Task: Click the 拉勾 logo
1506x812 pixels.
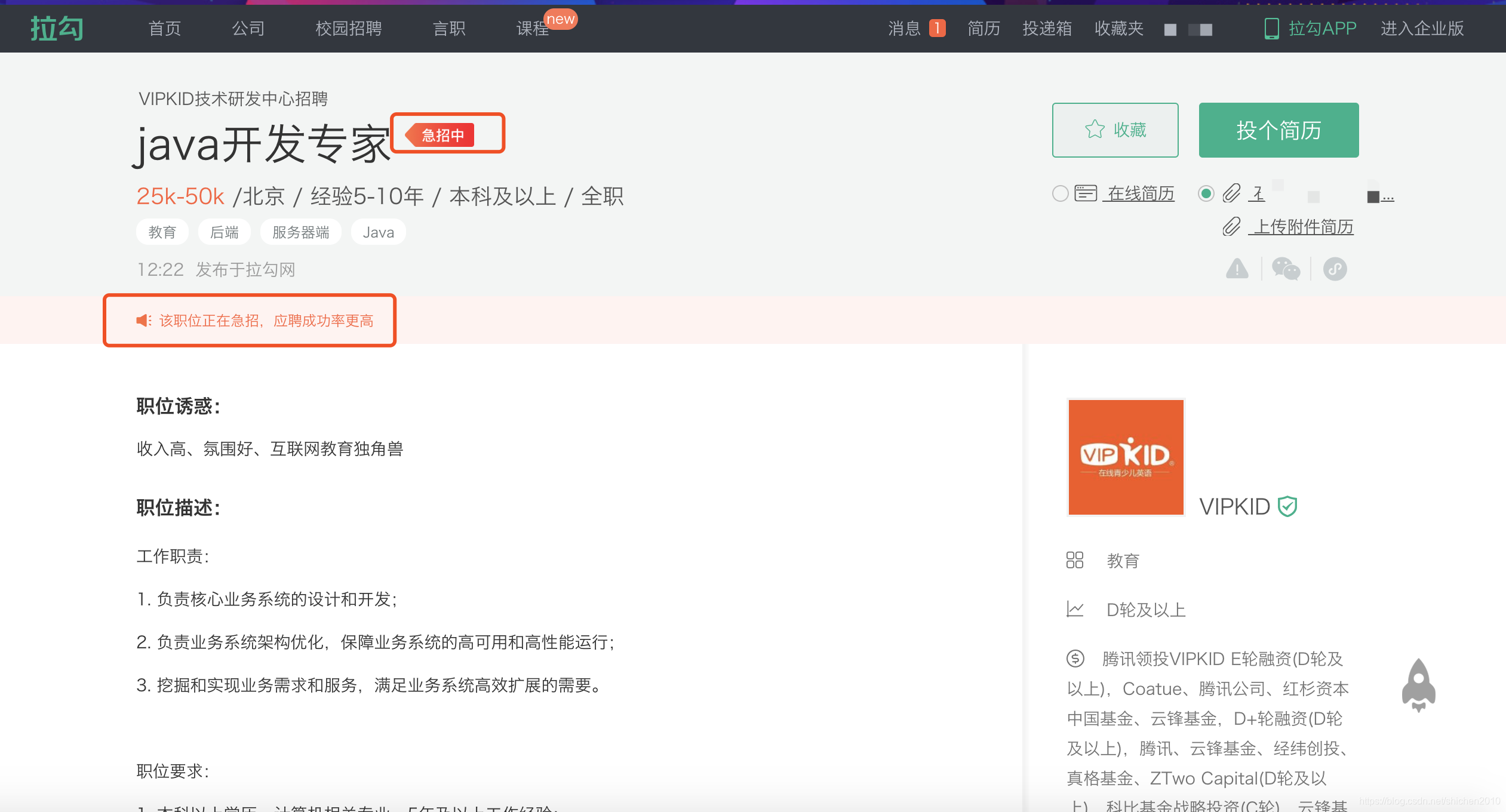Action: tap(57, 28)
